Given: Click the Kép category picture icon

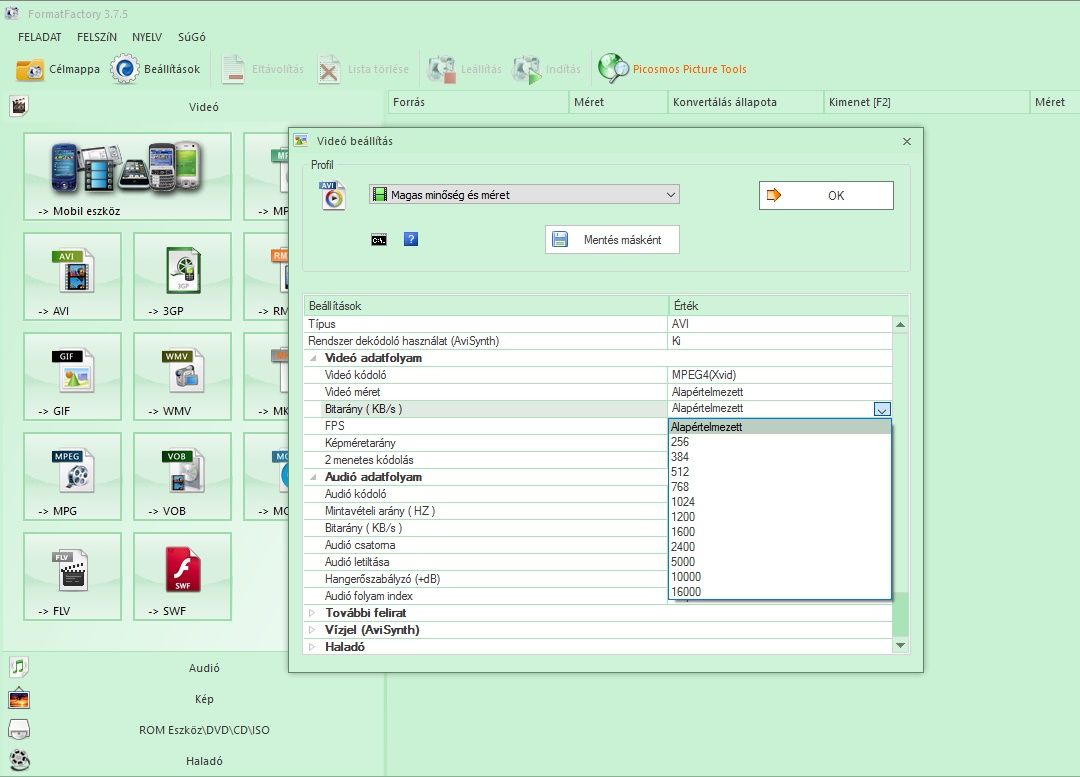Looking at the screenshot, I should tap(19, 698).
